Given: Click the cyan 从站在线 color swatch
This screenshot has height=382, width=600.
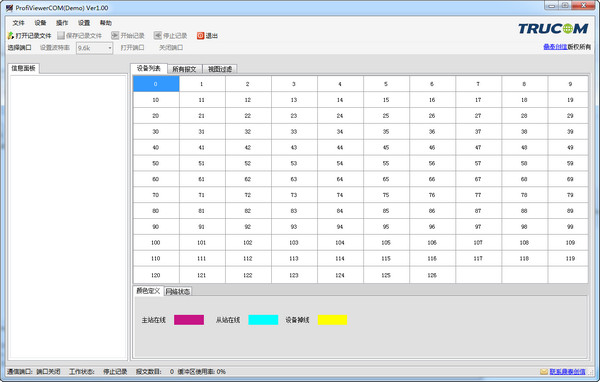Looking at the screenshot, I should pyautogui.click(x=263, y=320).
